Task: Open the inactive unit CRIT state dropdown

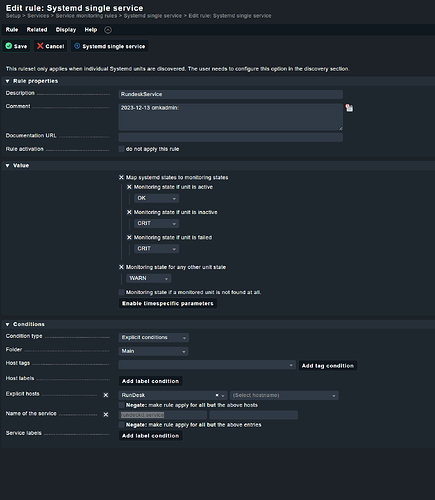Action: 156,223
